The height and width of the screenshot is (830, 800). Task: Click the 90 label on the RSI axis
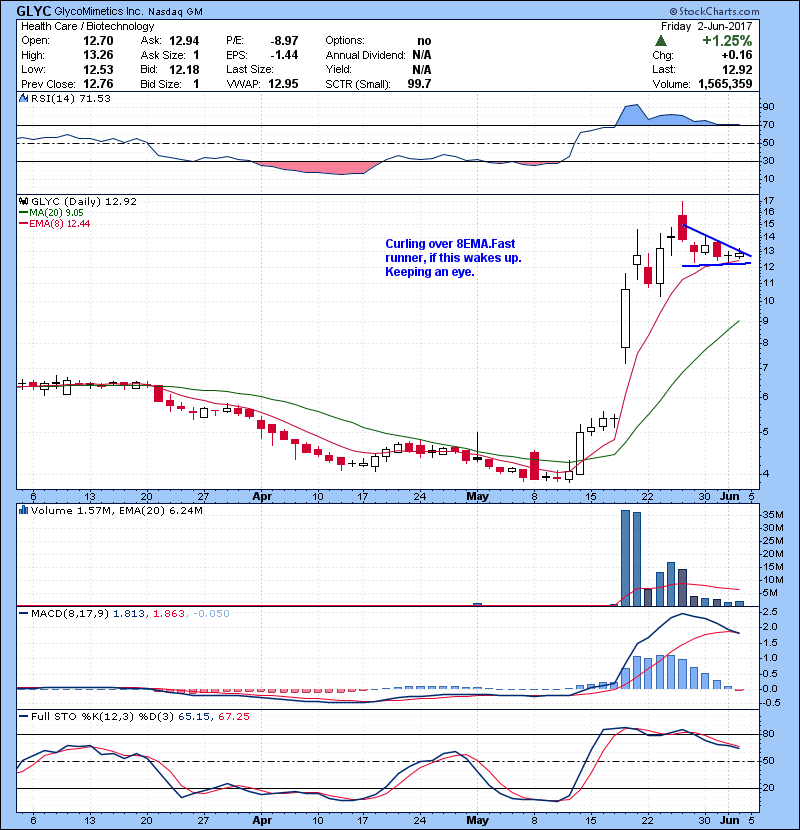click(x=768, y=106)
